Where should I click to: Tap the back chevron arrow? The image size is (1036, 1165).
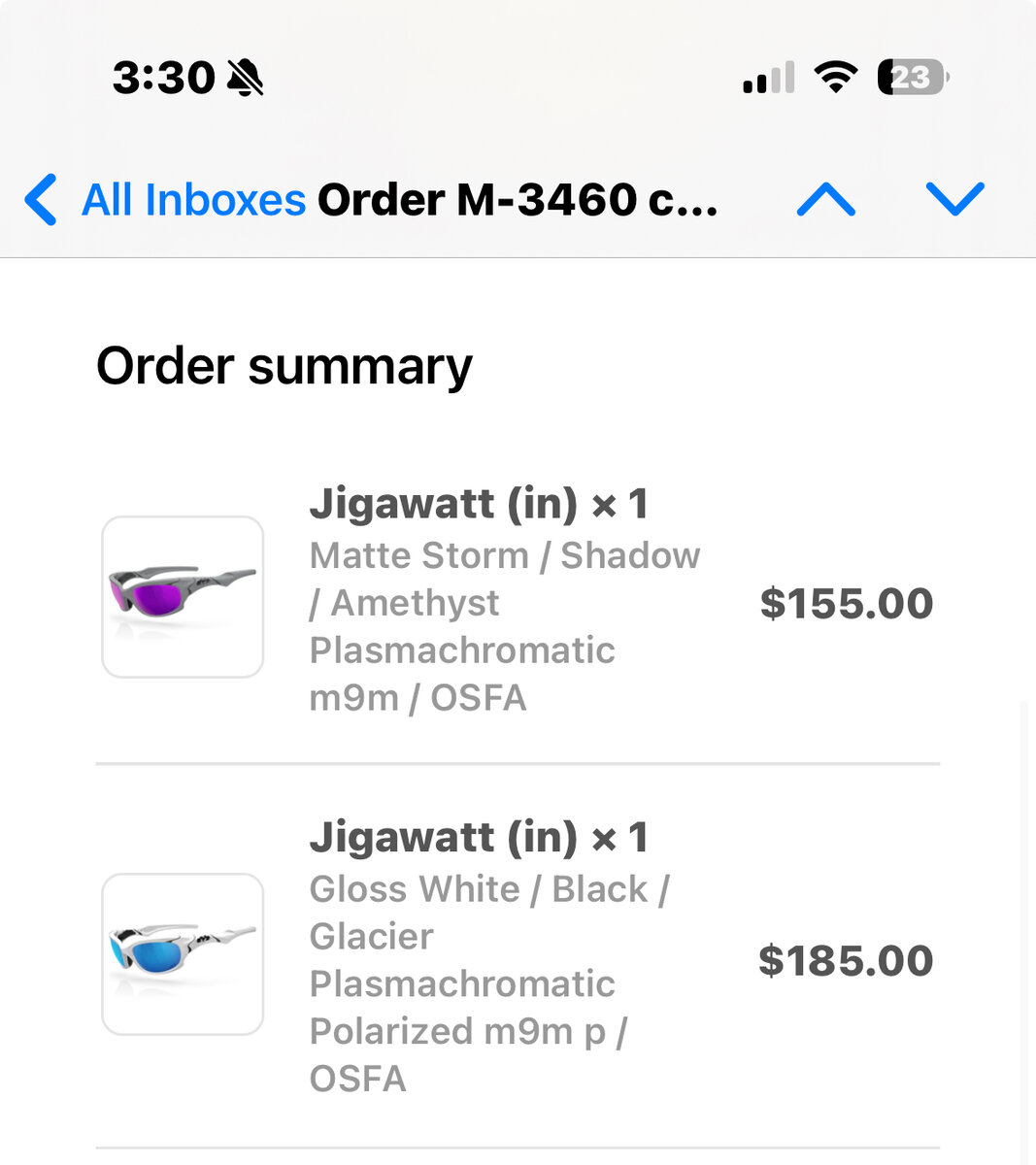41,200
